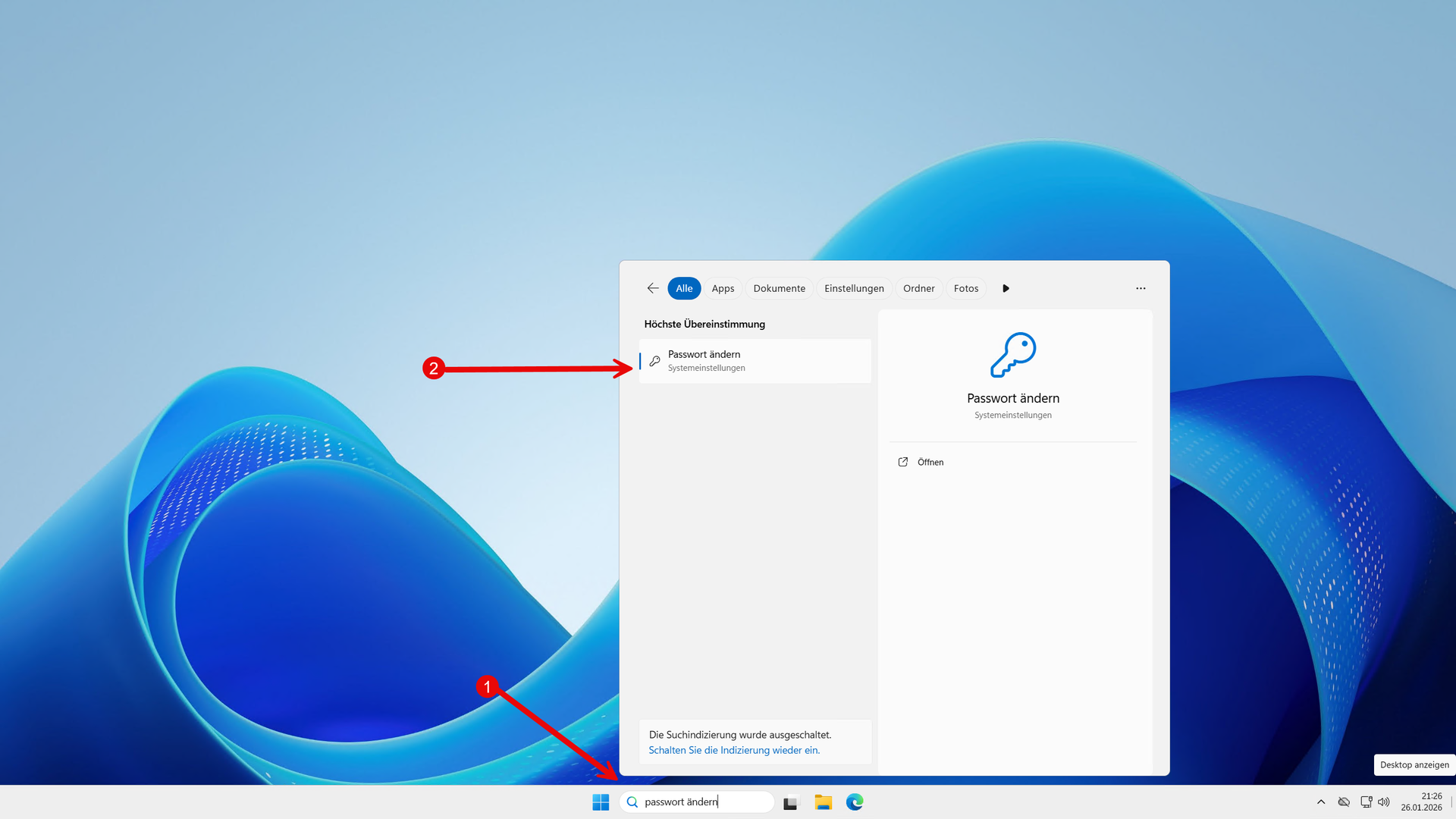Select the 'Passwort ändern' search result
Viewport: 1456px width, 819px height.
click(755, 361)
